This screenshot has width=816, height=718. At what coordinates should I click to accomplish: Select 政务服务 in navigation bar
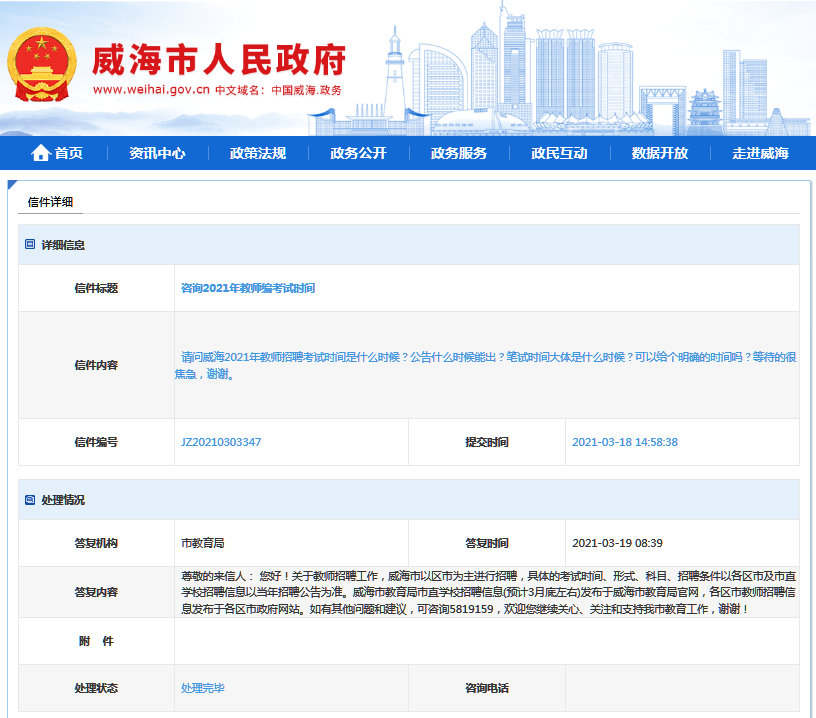pyautogui.click(x=458, y=153)
